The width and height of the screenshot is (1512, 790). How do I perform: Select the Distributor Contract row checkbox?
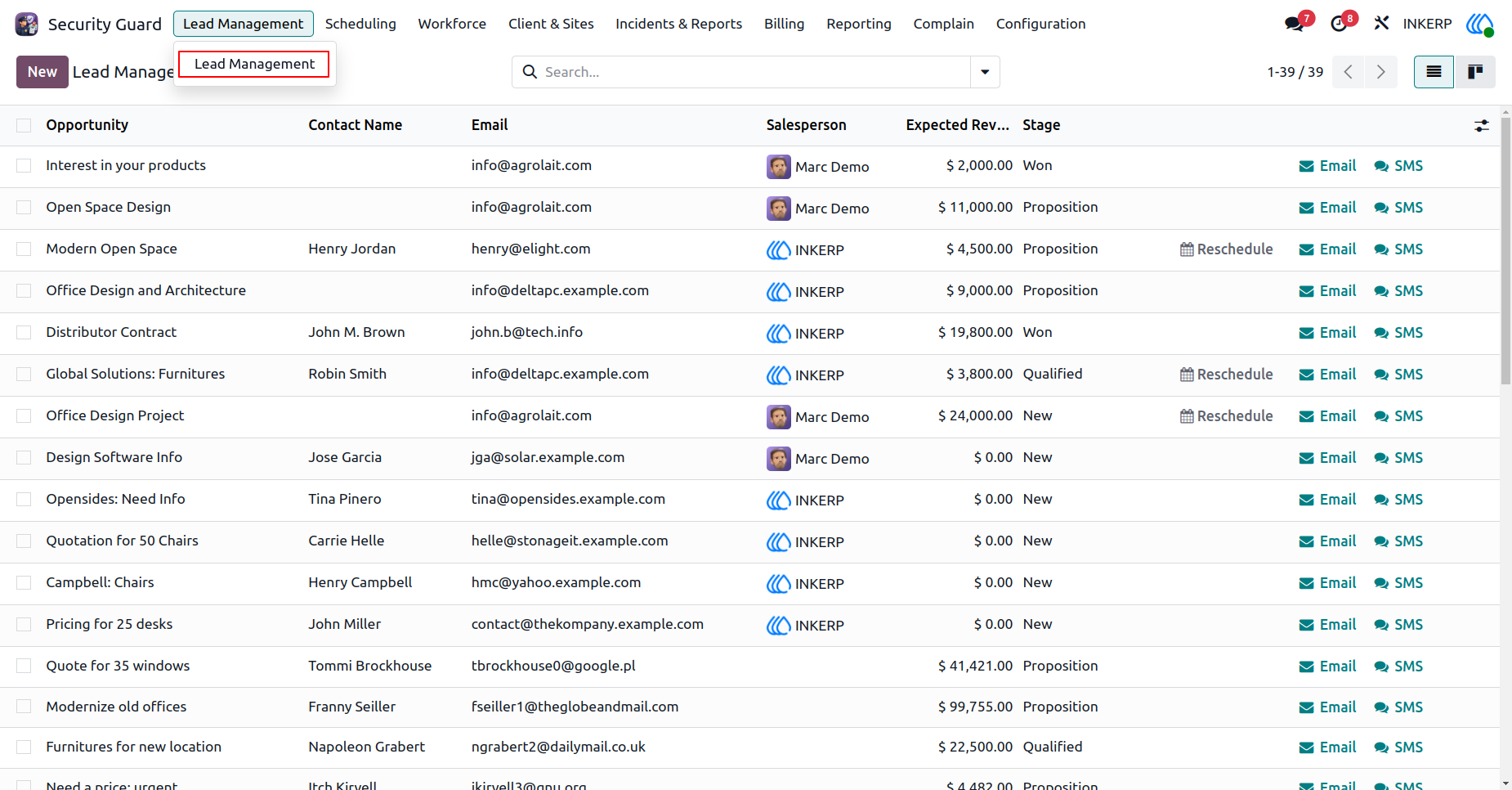(x=24, y=333)
